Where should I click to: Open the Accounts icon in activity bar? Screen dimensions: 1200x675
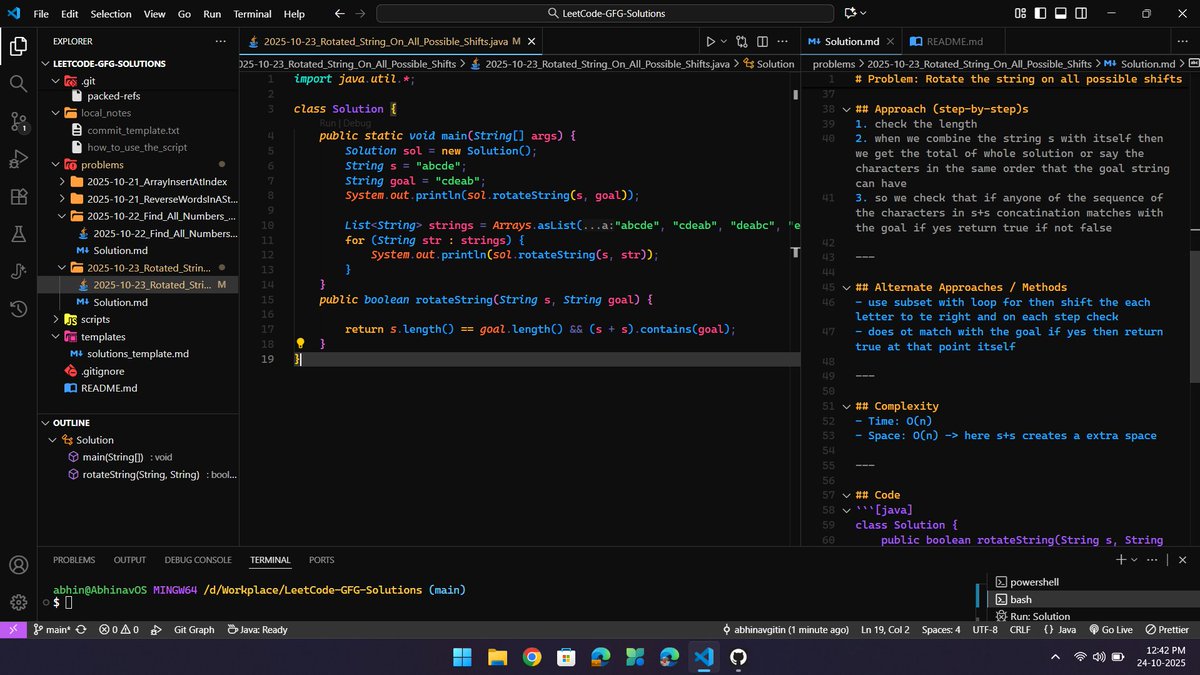(18, 565)
